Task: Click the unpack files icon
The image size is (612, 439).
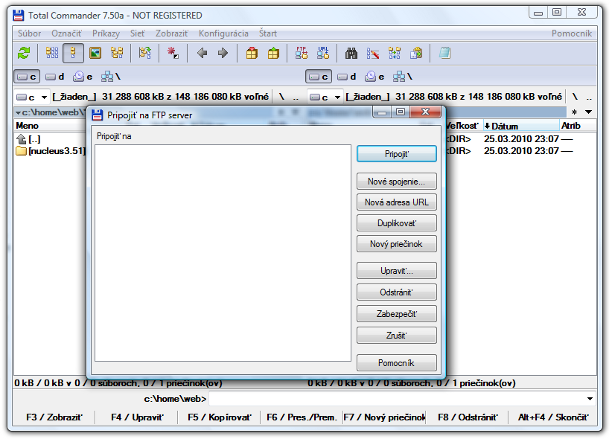Action: (x=273, y=53)
